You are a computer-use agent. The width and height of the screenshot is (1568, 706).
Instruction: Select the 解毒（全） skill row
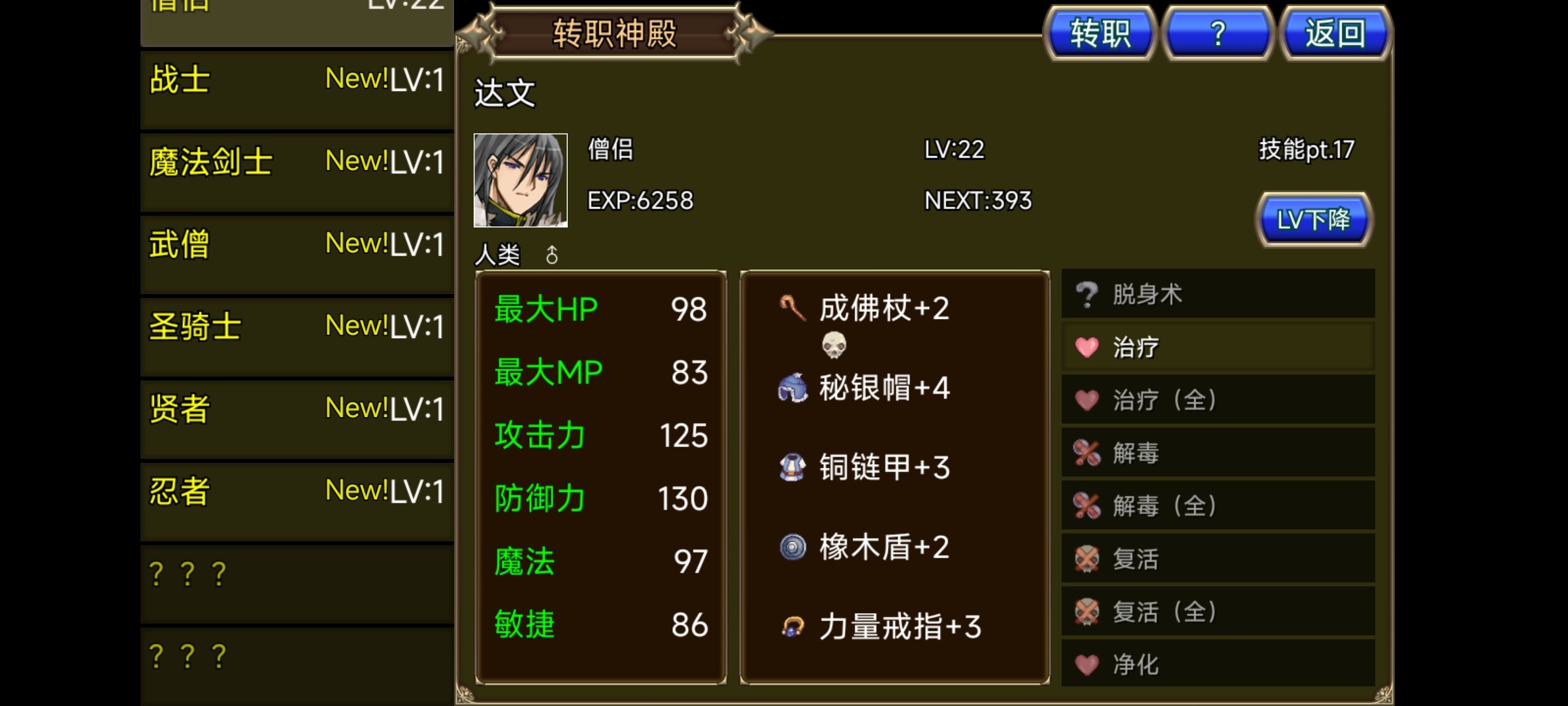(x=1218, y=505)
